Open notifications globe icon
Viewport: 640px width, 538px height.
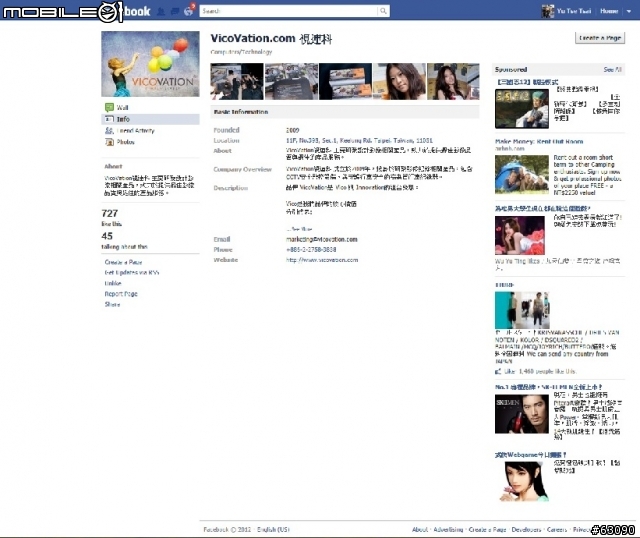click(189, 11)
